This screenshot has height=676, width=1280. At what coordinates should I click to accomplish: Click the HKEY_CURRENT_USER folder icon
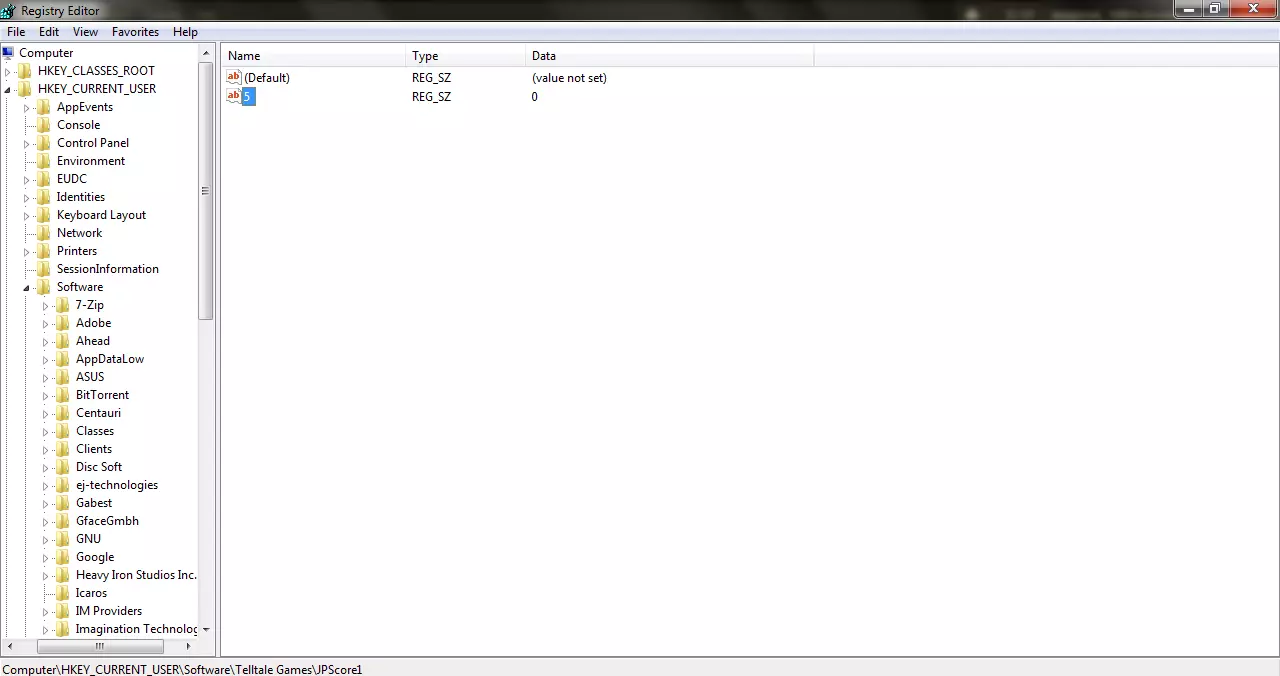tap(25, 89)
